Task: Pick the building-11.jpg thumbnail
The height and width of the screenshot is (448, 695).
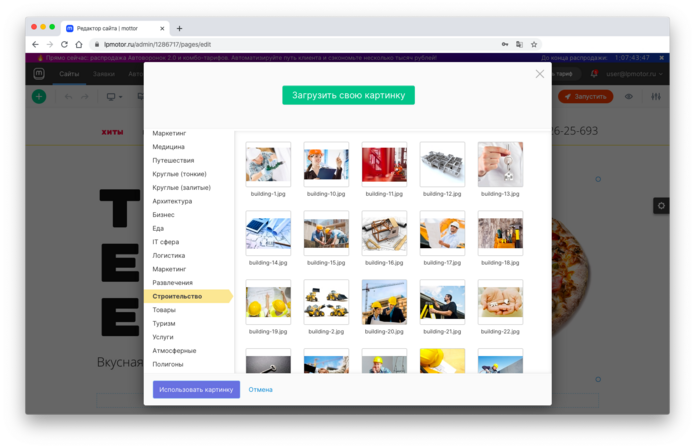Action: (x=384, y=164)
